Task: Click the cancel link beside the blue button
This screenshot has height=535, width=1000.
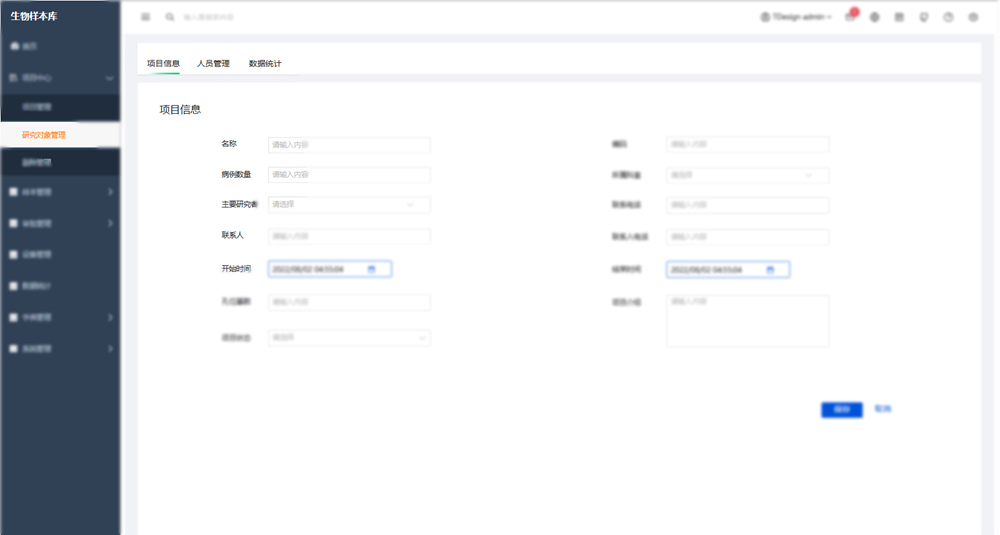Action: [x=882, y=409]
